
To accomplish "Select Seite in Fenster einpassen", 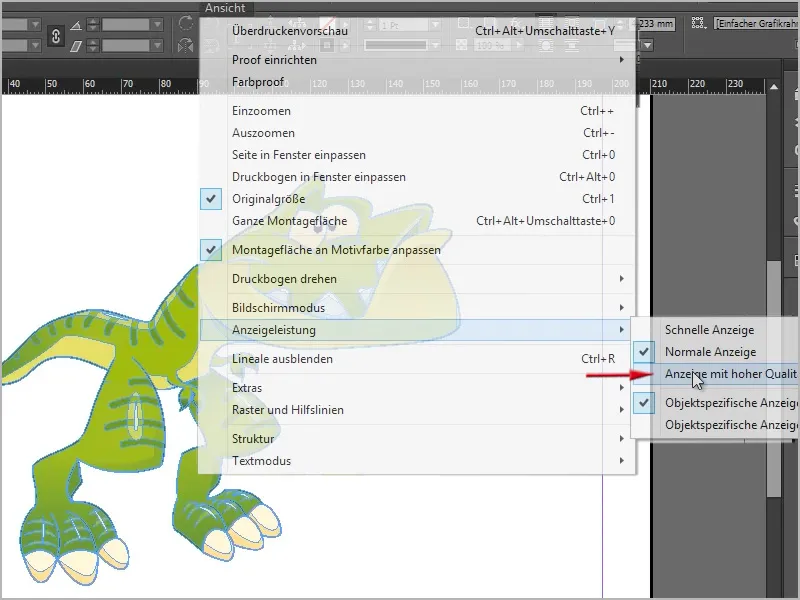I will click(x=417, y=155).
